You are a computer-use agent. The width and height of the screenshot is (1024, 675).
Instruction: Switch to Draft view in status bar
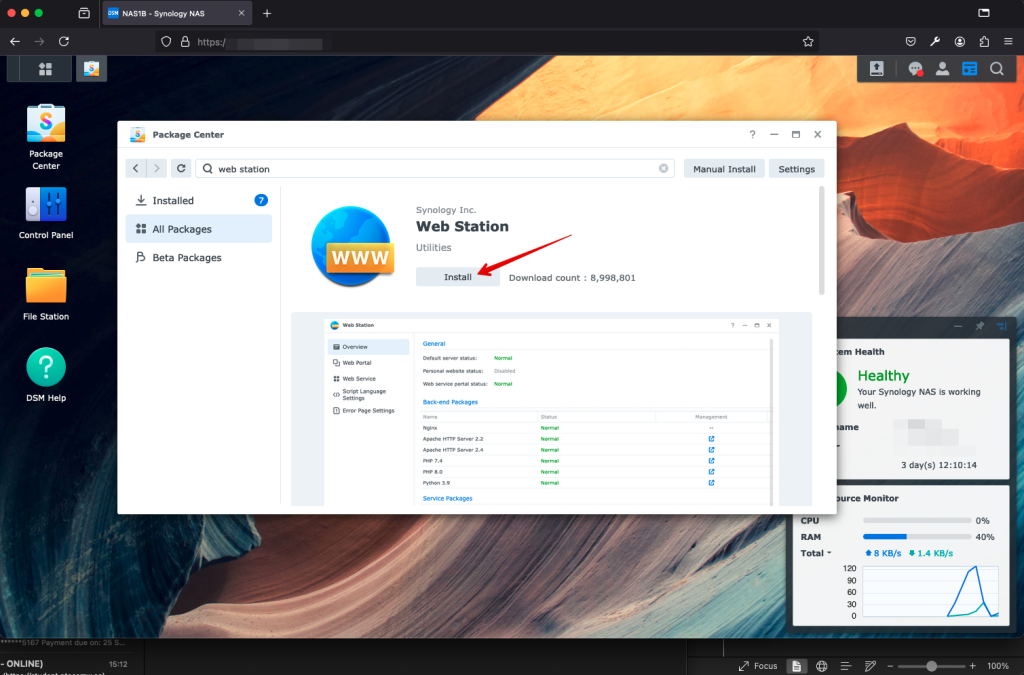(x=871, y=666)
